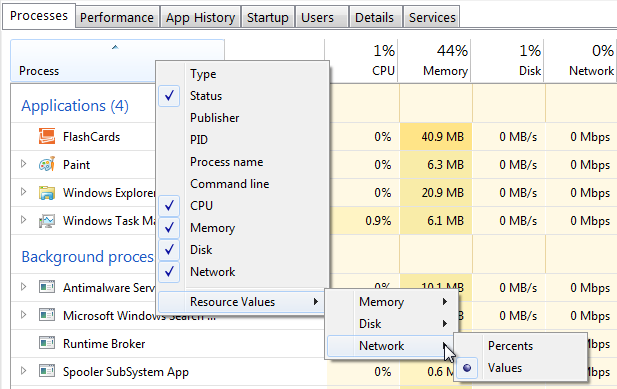Uncheck the CPU column option
This screenshot has height=389, width=617.
click(169, 206)
